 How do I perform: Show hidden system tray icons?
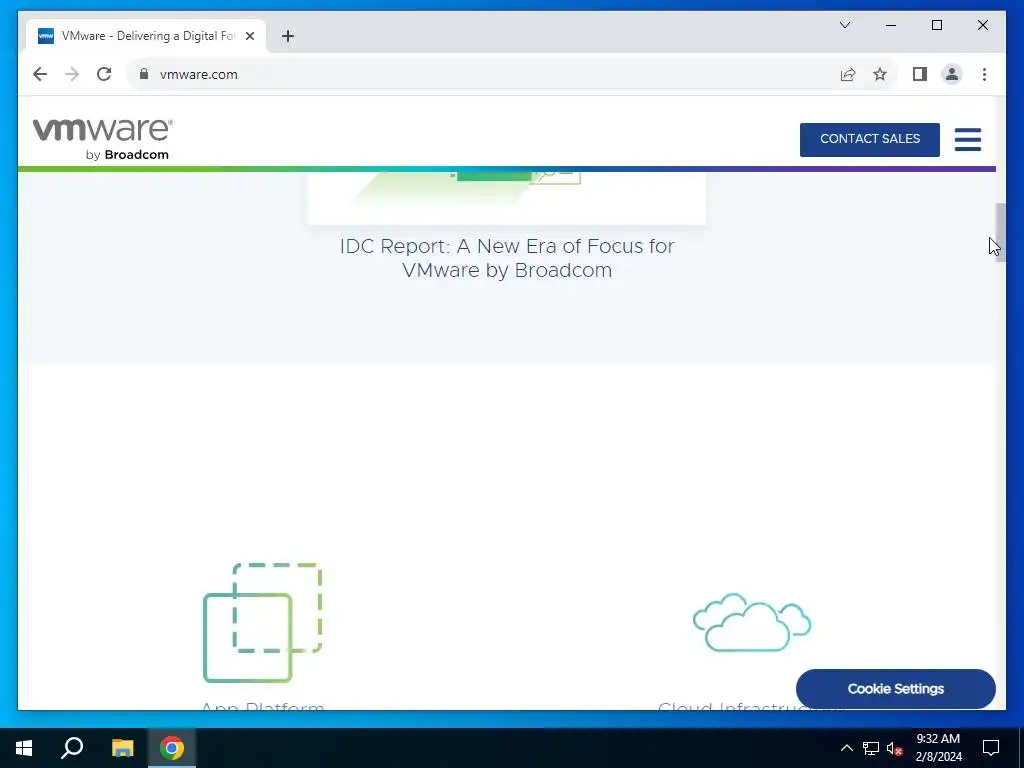point(846,748)
